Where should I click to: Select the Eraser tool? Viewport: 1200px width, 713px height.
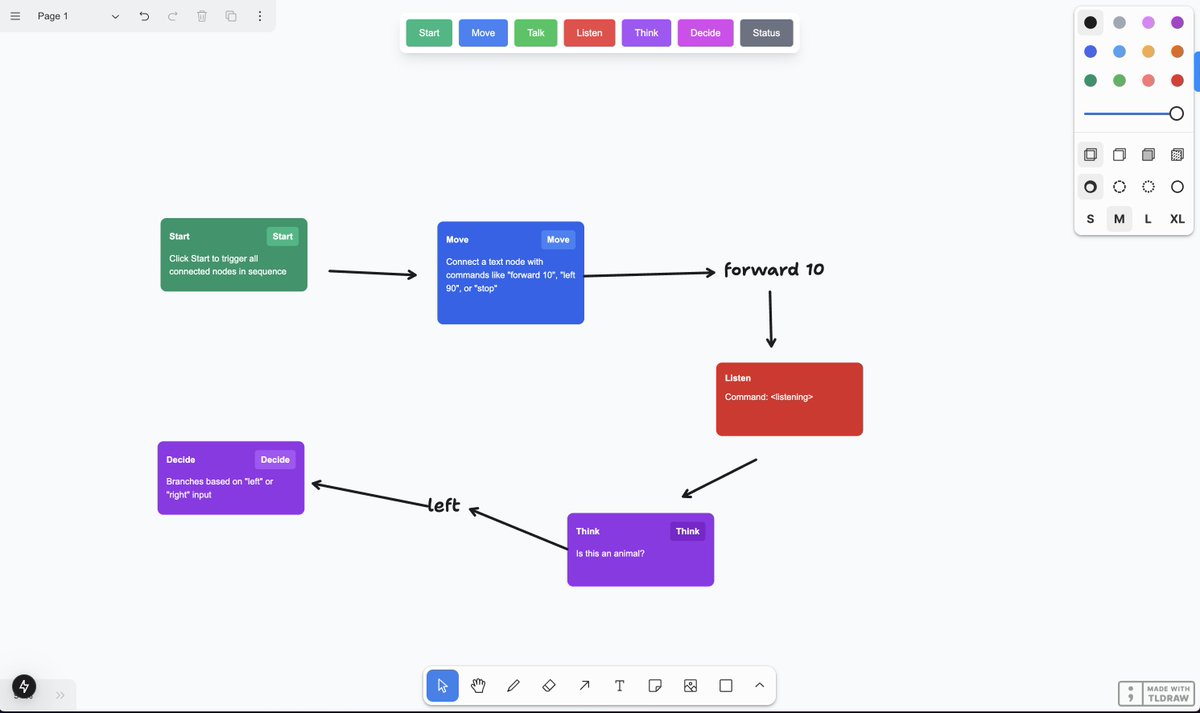point(548,685)
